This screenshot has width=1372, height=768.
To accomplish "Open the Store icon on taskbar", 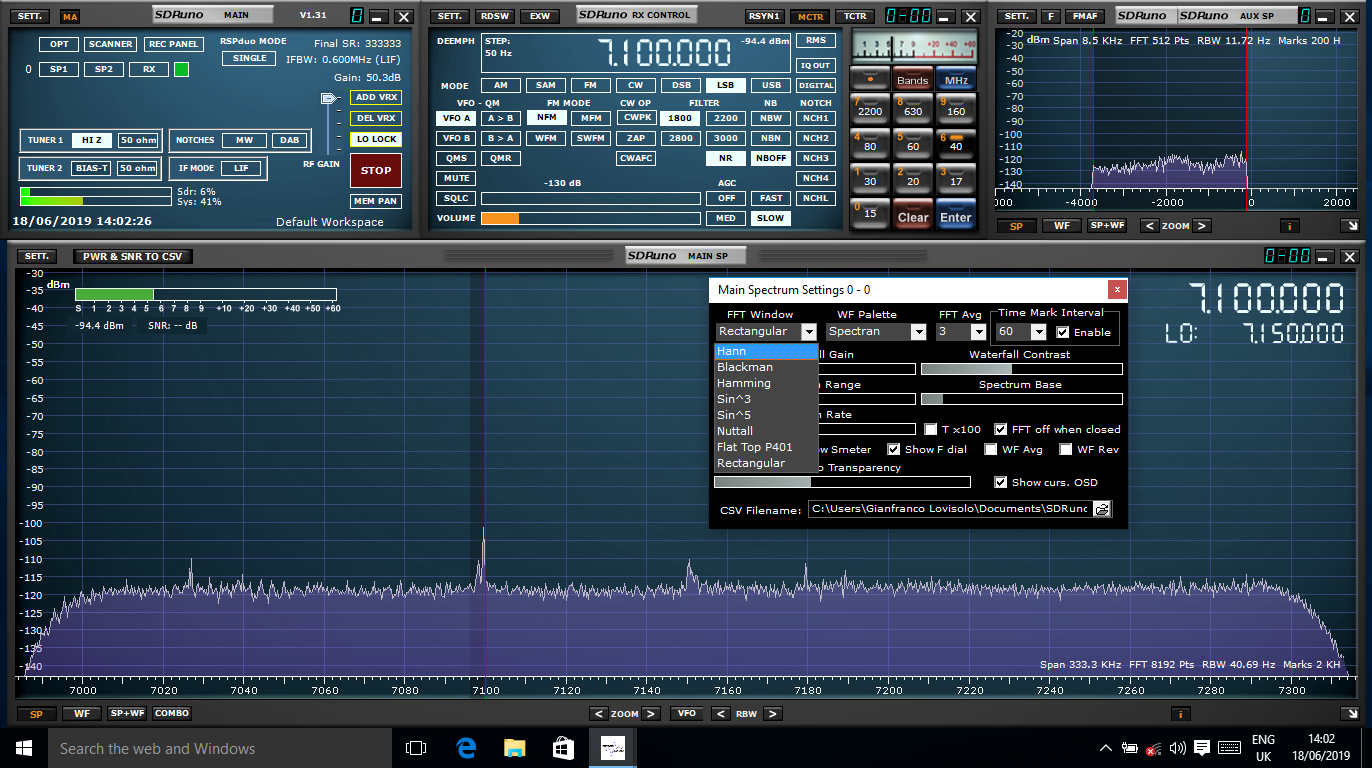I will pyautogui.click(x=563, y=748).
